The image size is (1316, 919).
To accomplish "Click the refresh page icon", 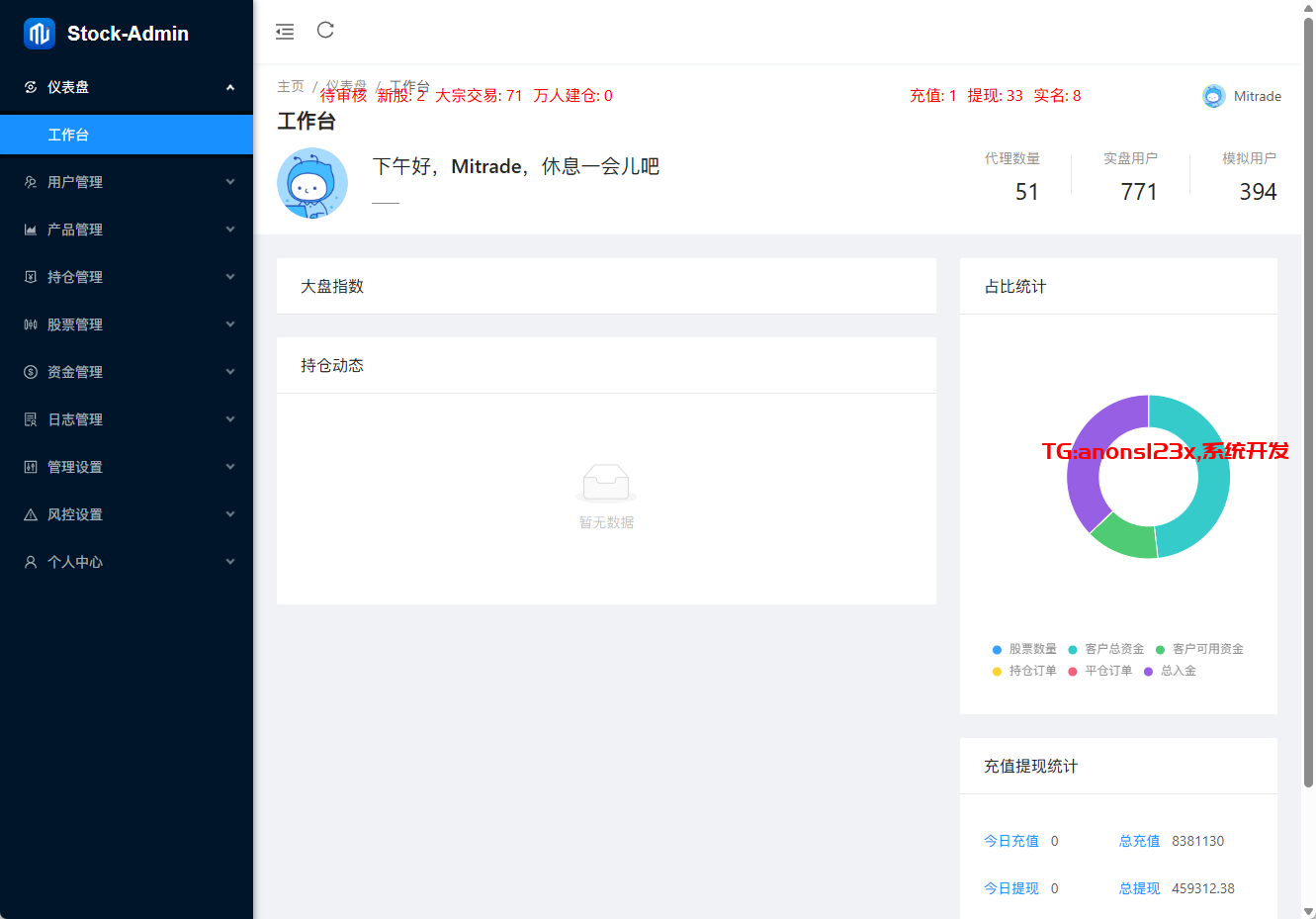I will pyautogui.click(x=325, y=31).
